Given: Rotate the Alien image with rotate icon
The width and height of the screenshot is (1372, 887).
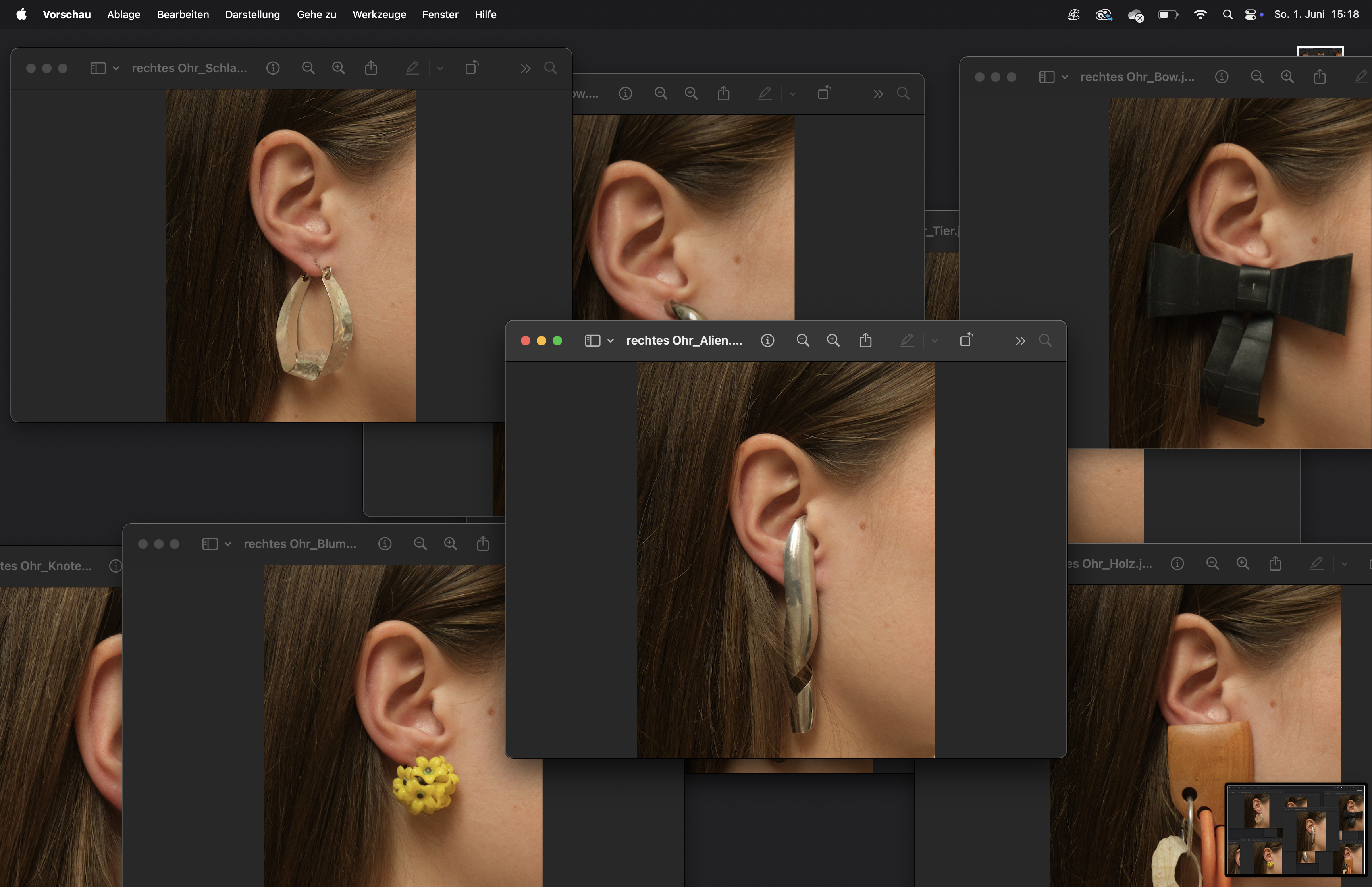Looking at the screenshot, I should point(966,340).
